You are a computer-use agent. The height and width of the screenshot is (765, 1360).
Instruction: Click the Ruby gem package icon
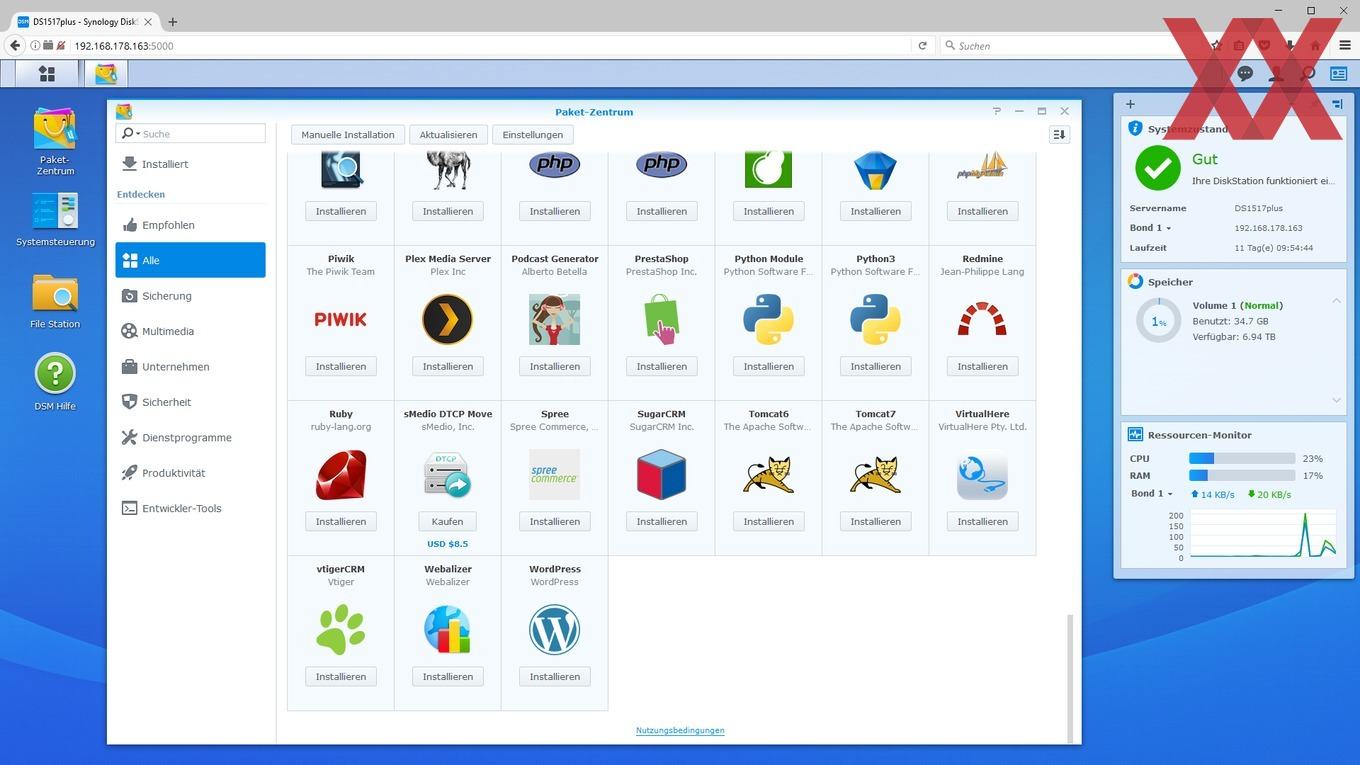(x=341, y=474)
